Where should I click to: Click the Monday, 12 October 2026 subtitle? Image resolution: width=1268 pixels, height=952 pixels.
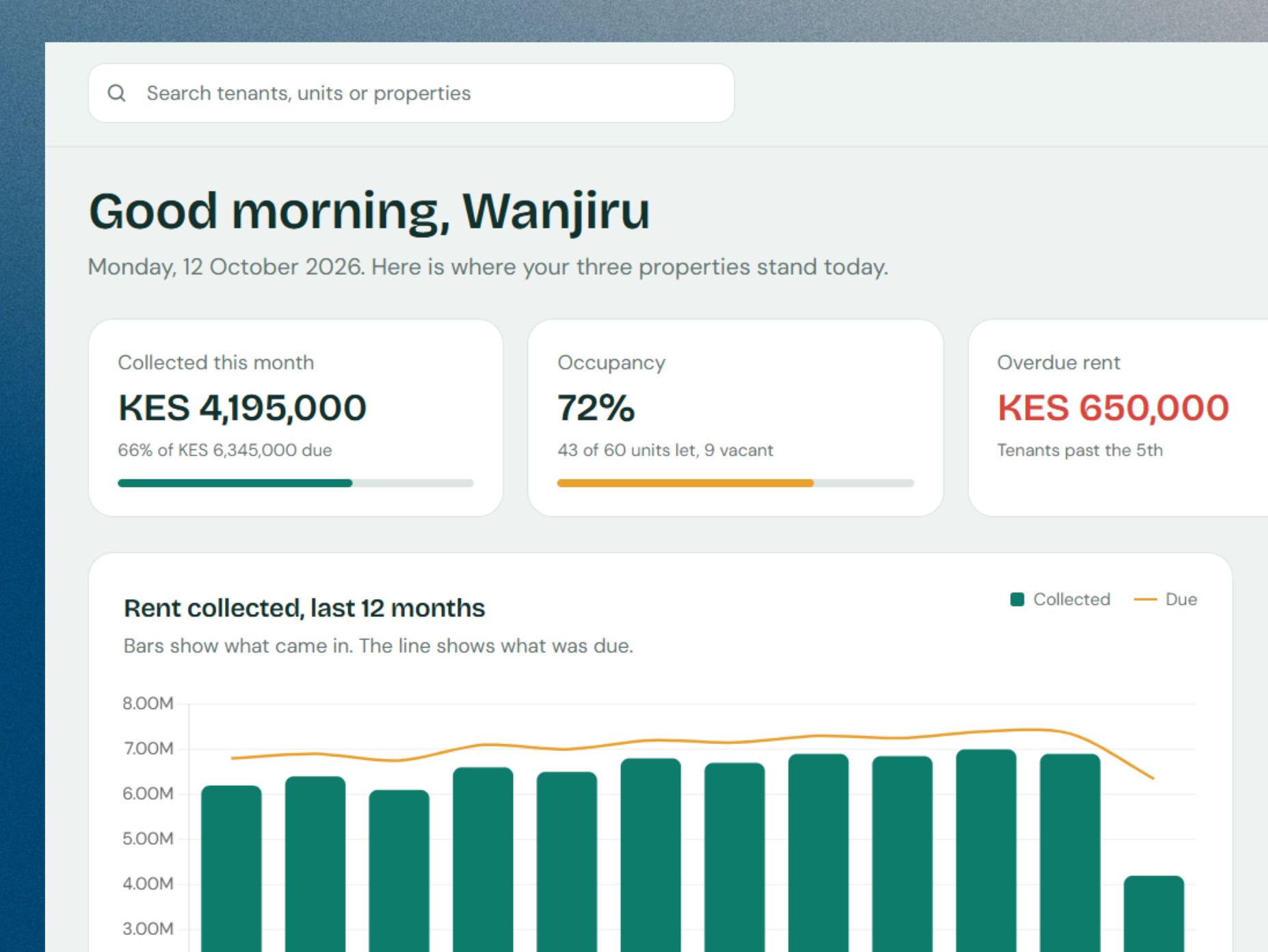(x=488, y=267)
